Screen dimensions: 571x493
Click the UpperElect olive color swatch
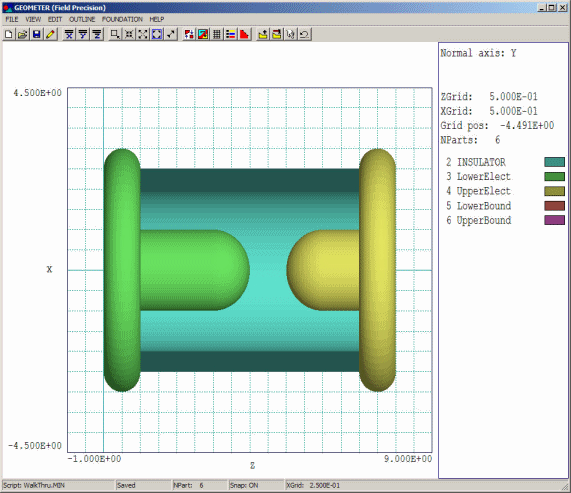tap(555, 191)
